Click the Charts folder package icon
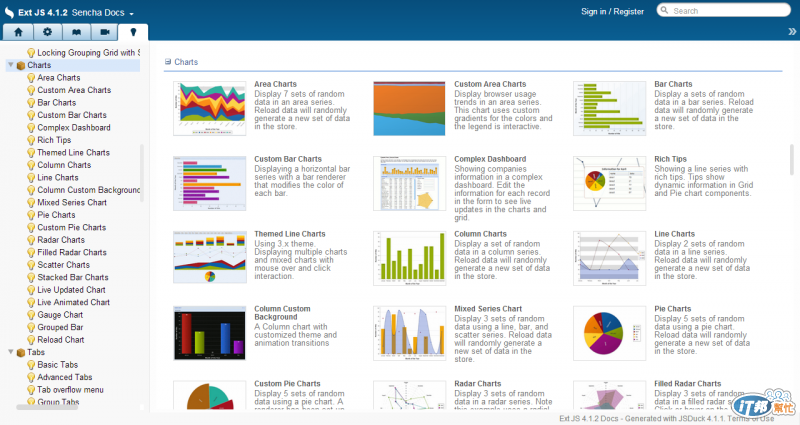 coord(21,65)
